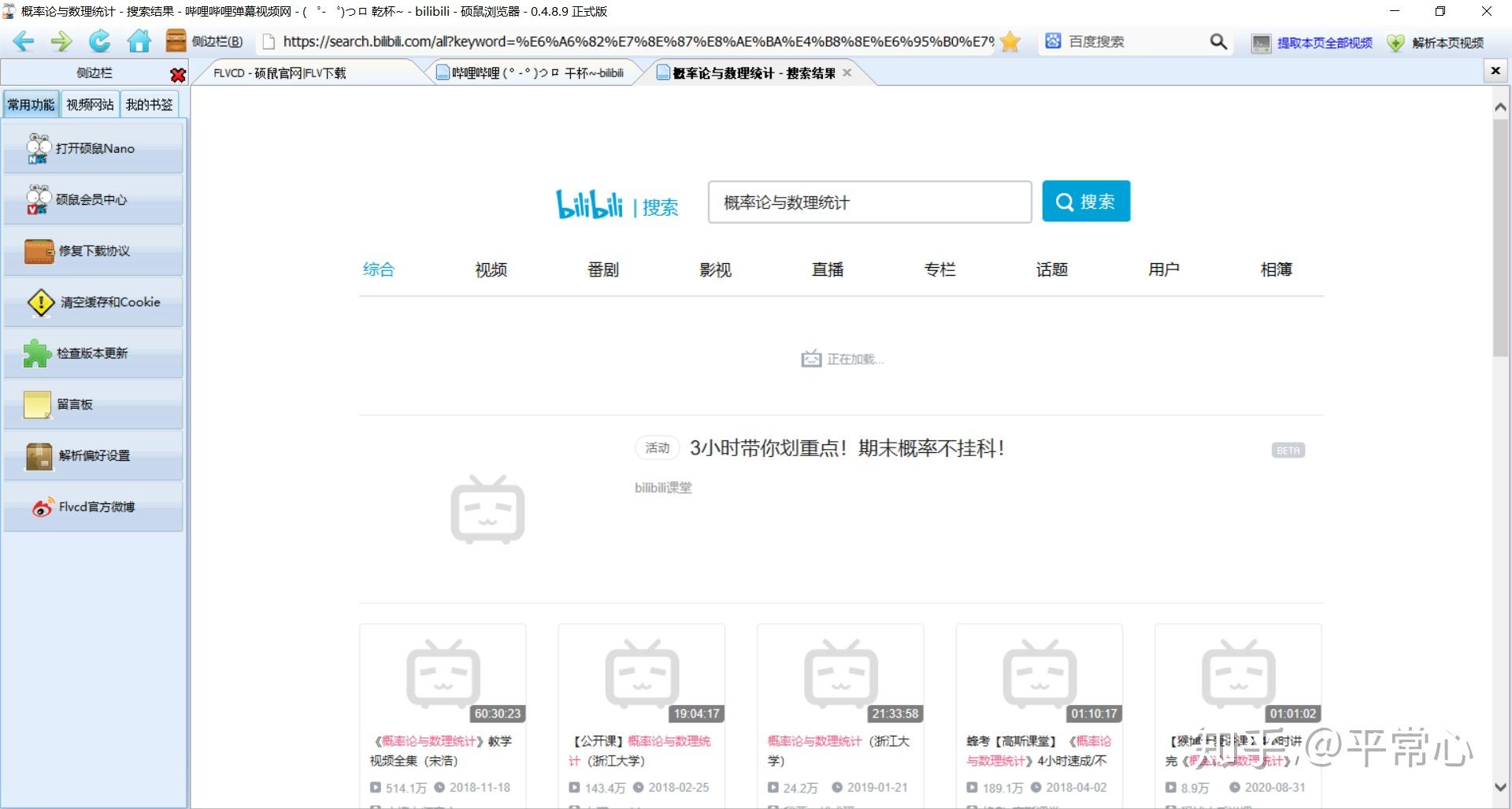
Task: Switch to 视频网站 sidebar tab
Action: (90, 105)
